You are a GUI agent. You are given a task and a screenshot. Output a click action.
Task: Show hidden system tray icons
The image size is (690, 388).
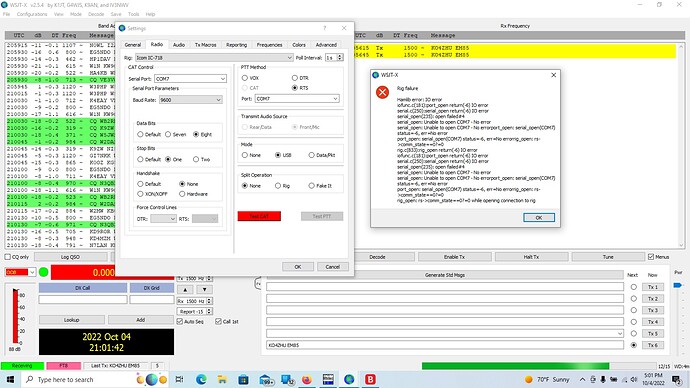pyautogui.click(x=582, y=379)
